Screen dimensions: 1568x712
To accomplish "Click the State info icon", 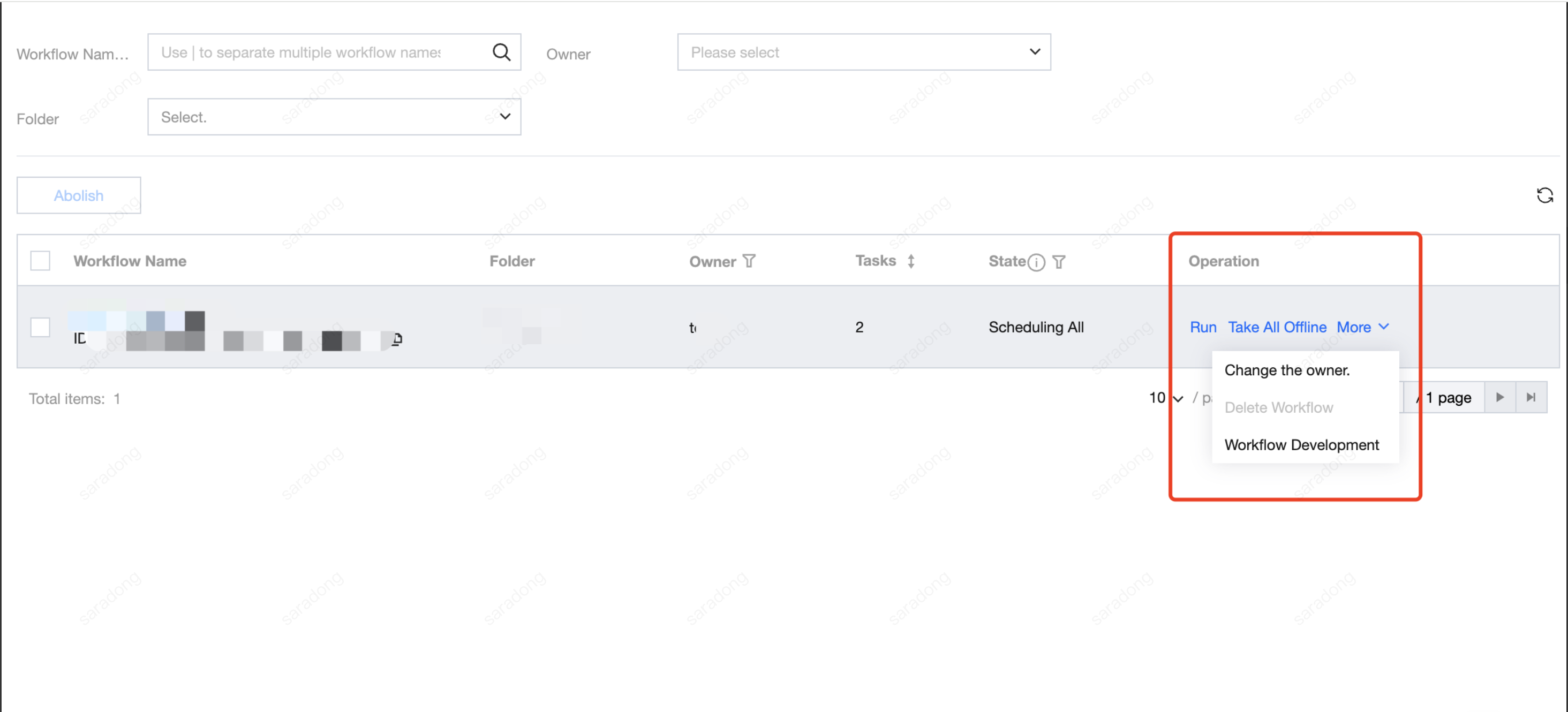I will click(x=1036, y=262).
